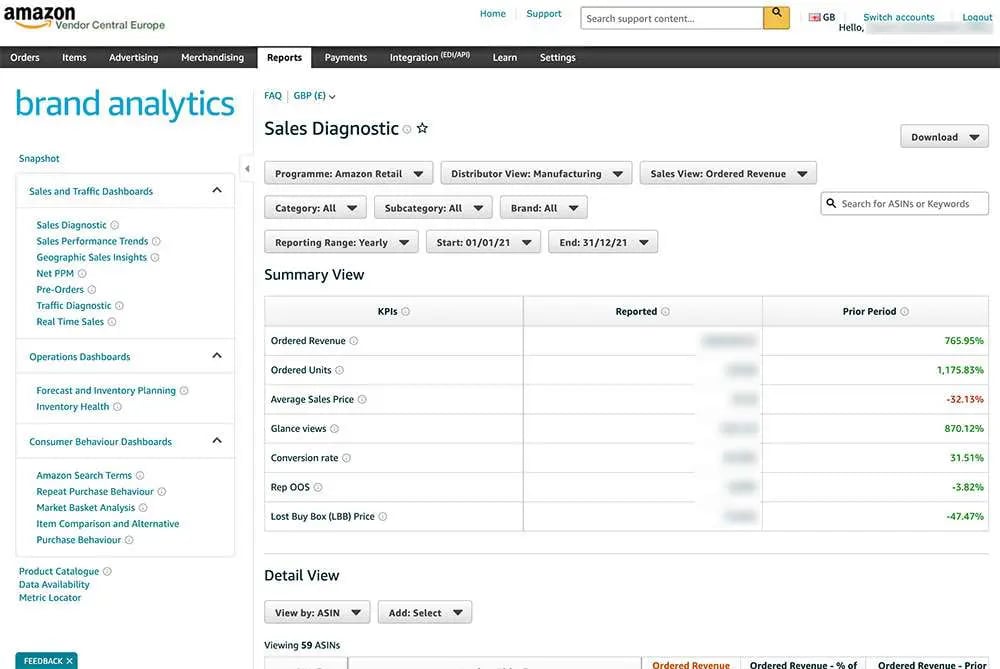Click info icon beside Traffic Diagnostic
The image size is (1000, 669).
pos(119,306)
